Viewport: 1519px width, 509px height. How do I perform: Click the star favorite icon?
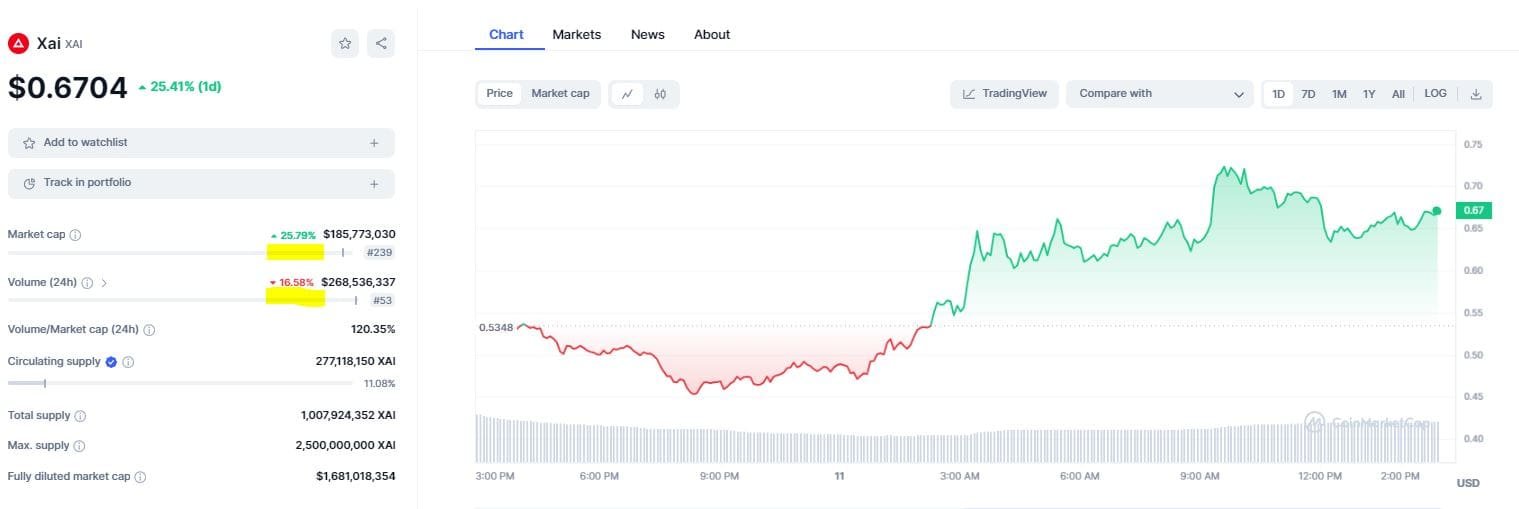click(x=345, y=43)
